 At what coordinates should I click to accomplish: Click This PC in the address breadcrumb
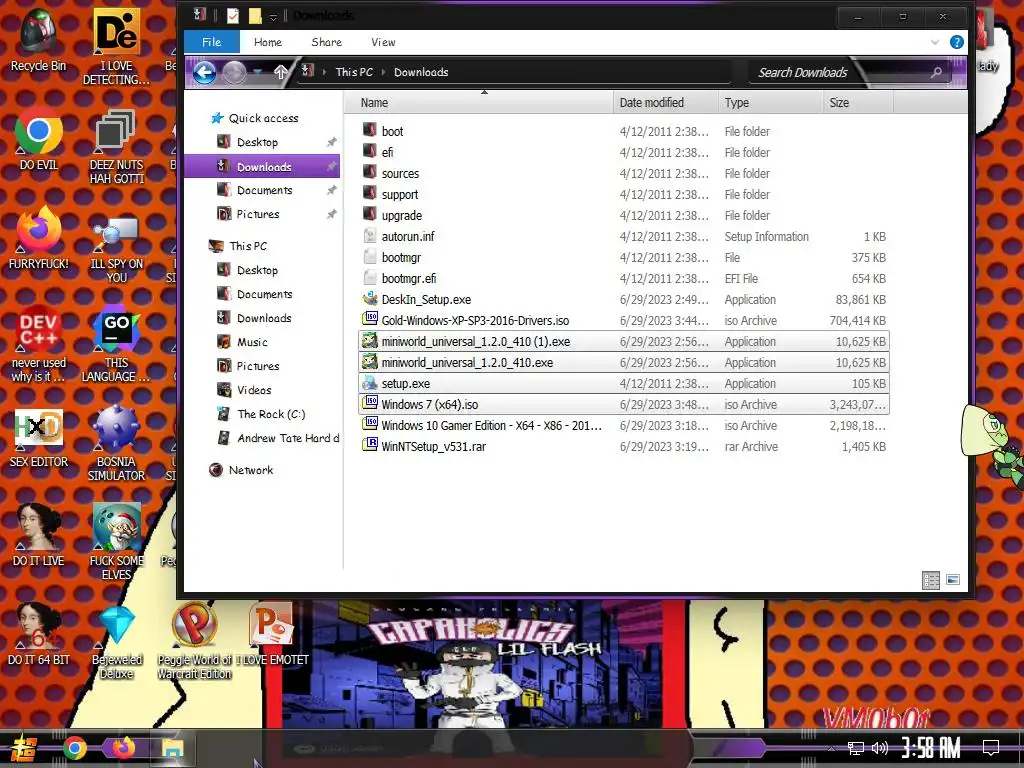tap(354, 72)
